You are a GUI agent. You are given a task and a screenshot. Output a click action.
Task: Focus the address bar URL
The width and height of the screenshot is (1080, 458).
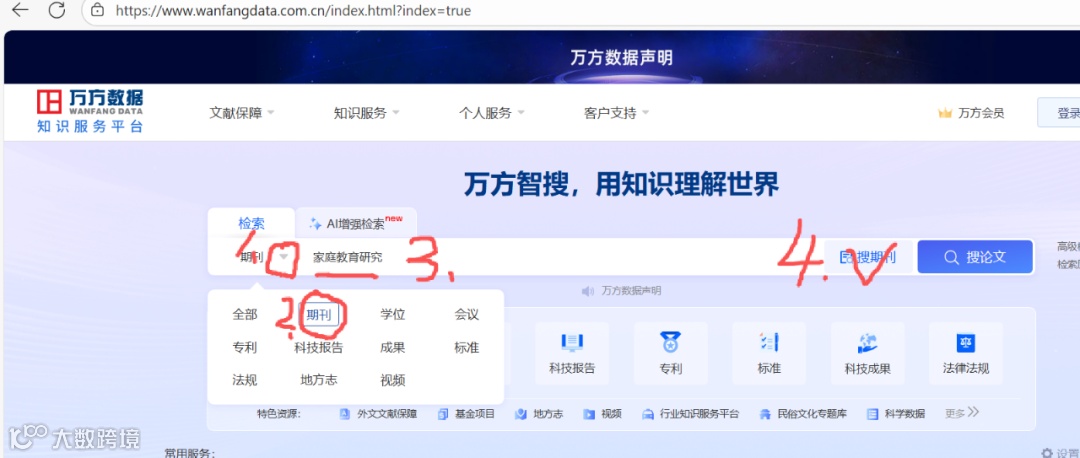[293, 10]
